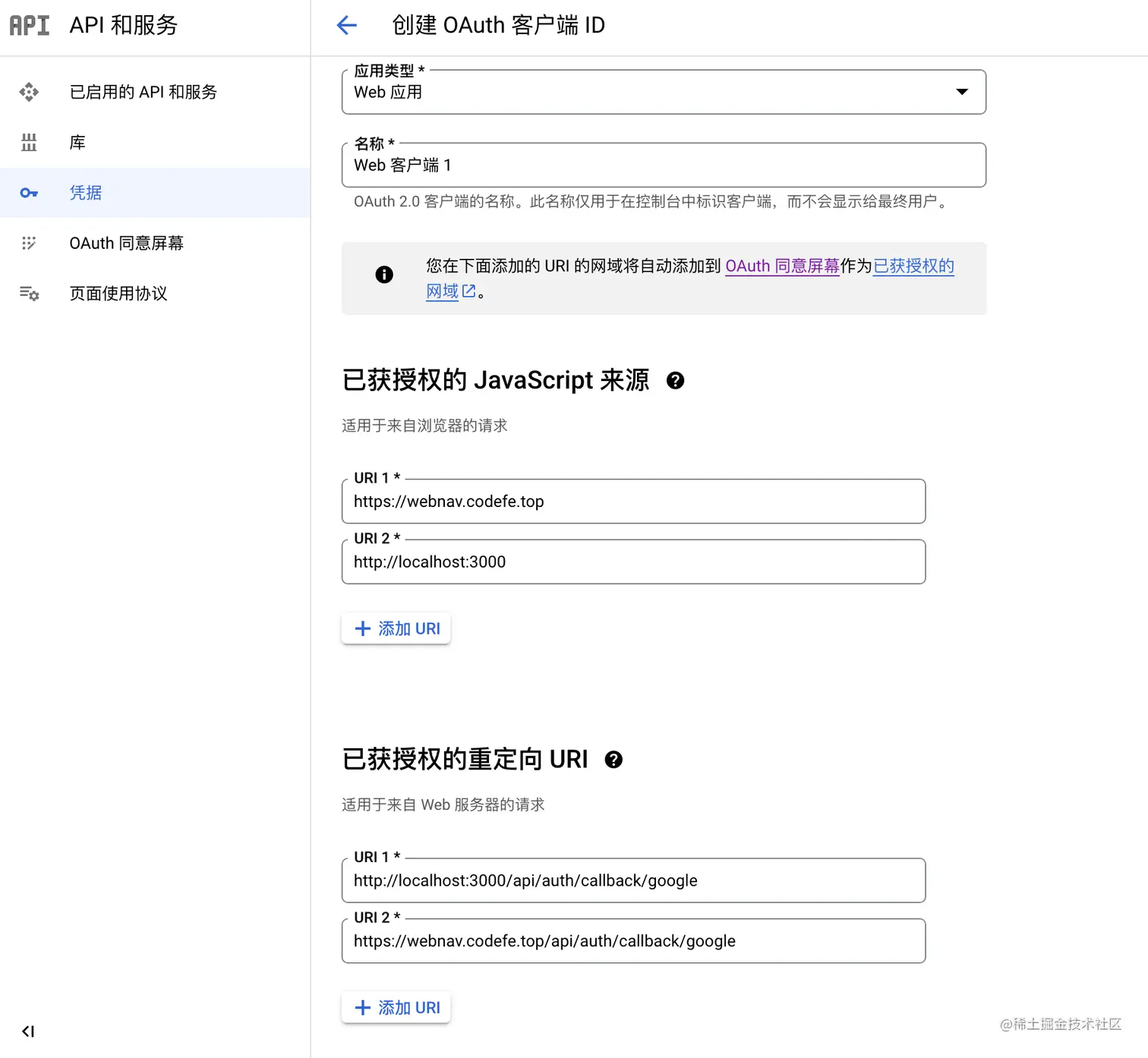
Task: Click the info icon in the notice banner
Action: coord(384,275)
